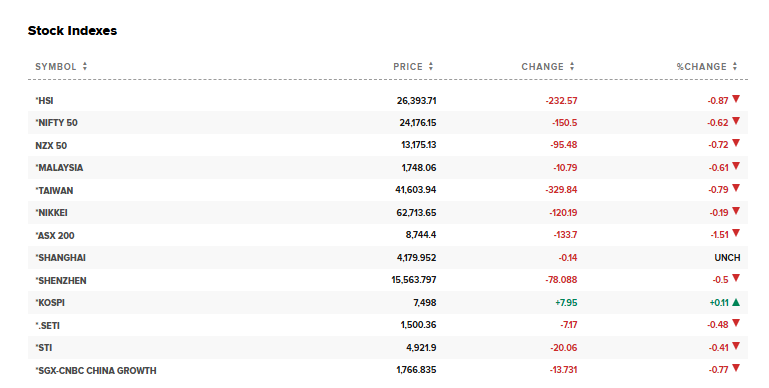Click ASX 200 percent change -1.51

719,235
